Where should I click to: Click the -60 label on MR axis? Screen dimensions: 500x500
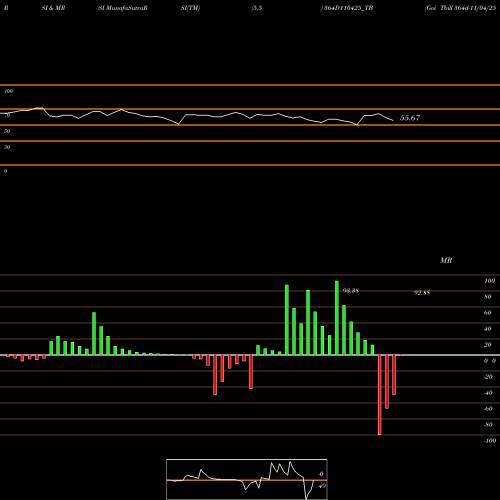(488, 409)
